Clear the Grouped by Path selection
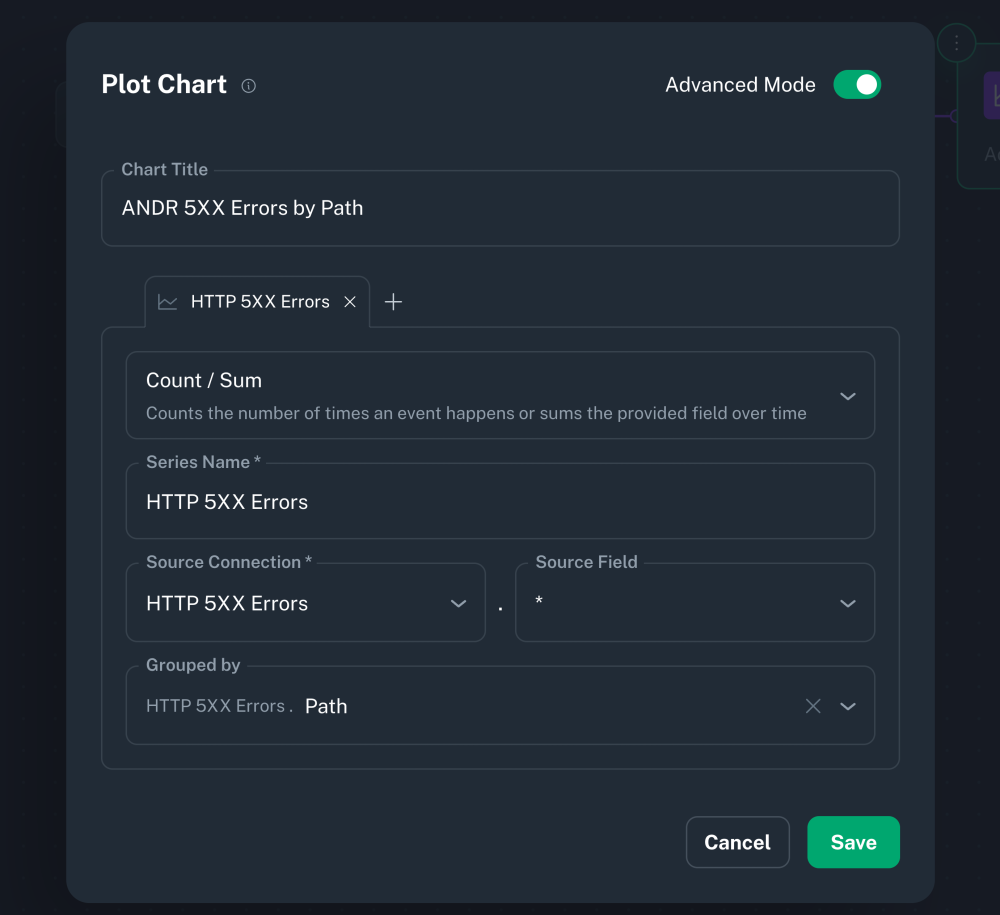The height and width of the screenshot is (915, 1000). coord(813,705)
